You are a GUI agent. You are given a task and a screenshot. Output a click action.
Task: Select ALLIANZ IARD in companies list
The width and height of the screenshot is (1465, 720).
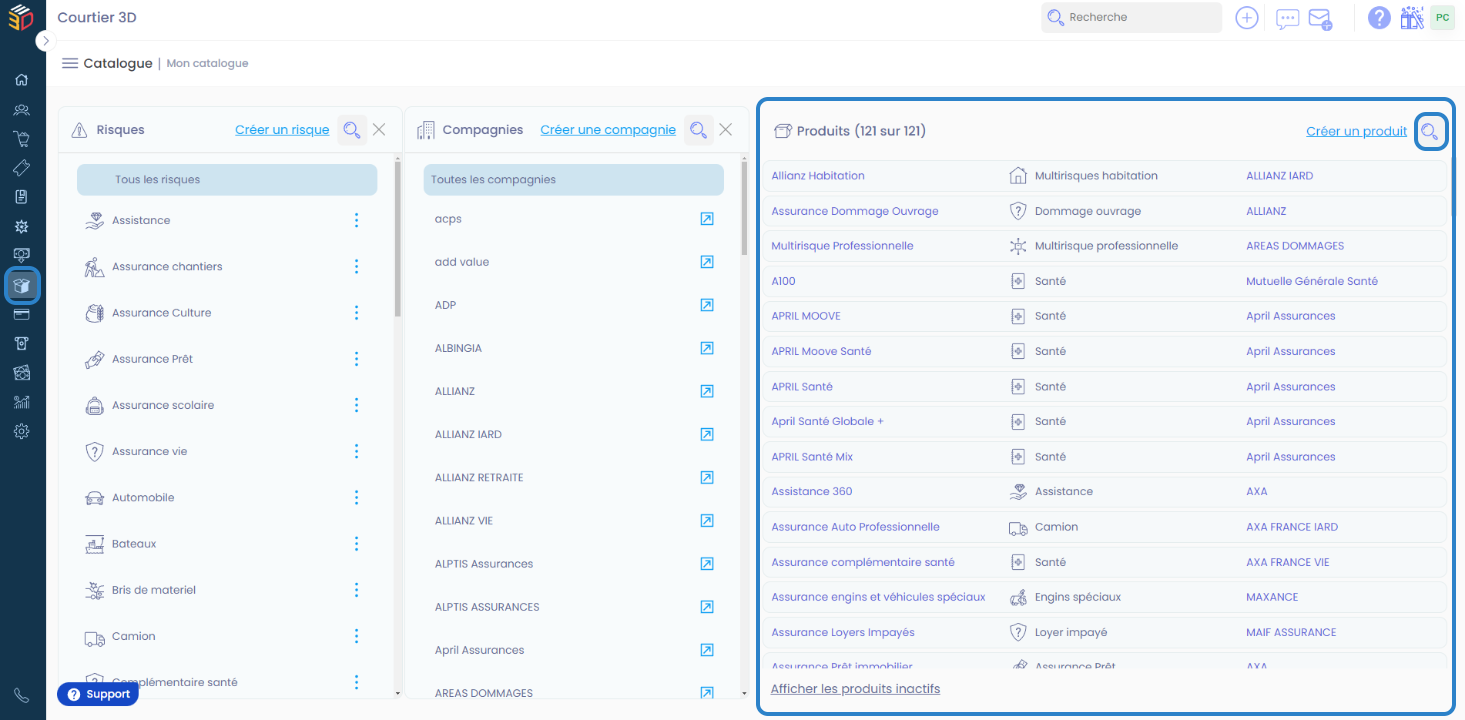click(468, 434)
